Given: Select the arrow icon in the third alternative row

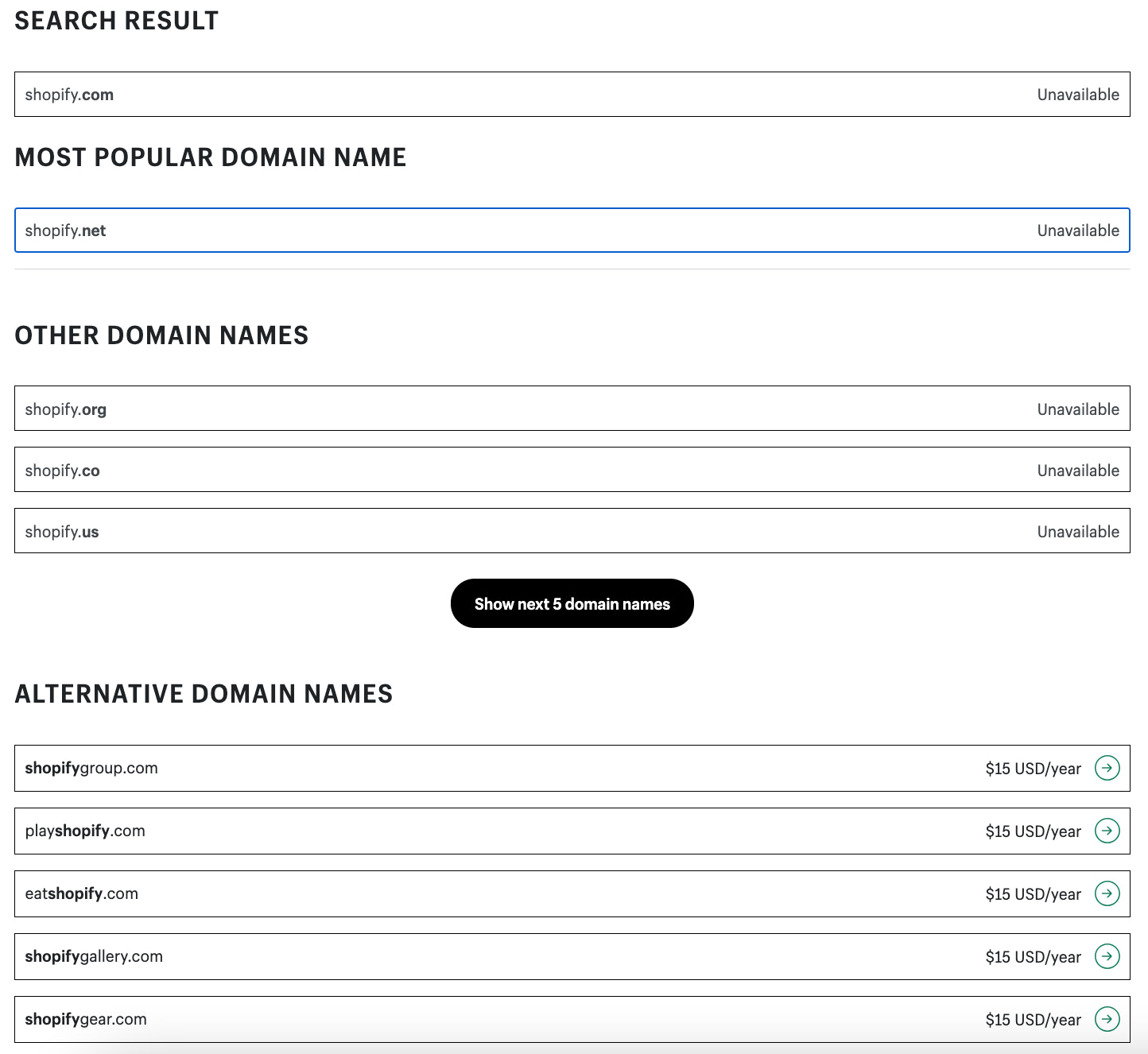Looking at the screenshot, I should 1107,893.
